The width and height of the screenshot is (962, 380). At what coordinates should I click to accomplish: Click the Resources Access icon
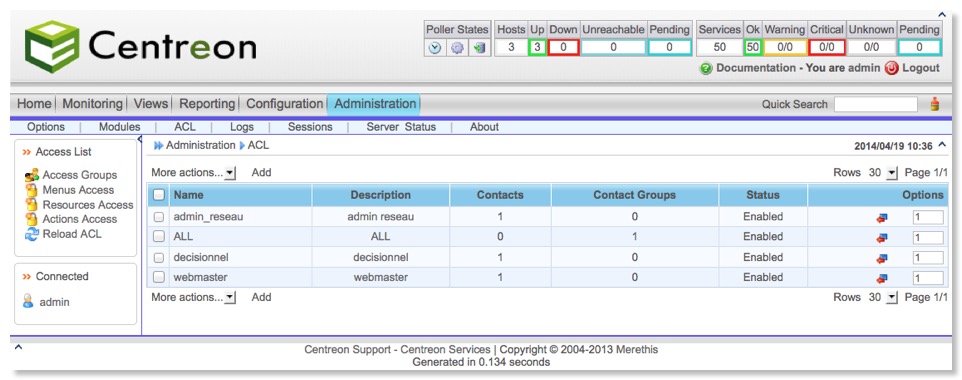pyautogui.click(x=31, y=204)
